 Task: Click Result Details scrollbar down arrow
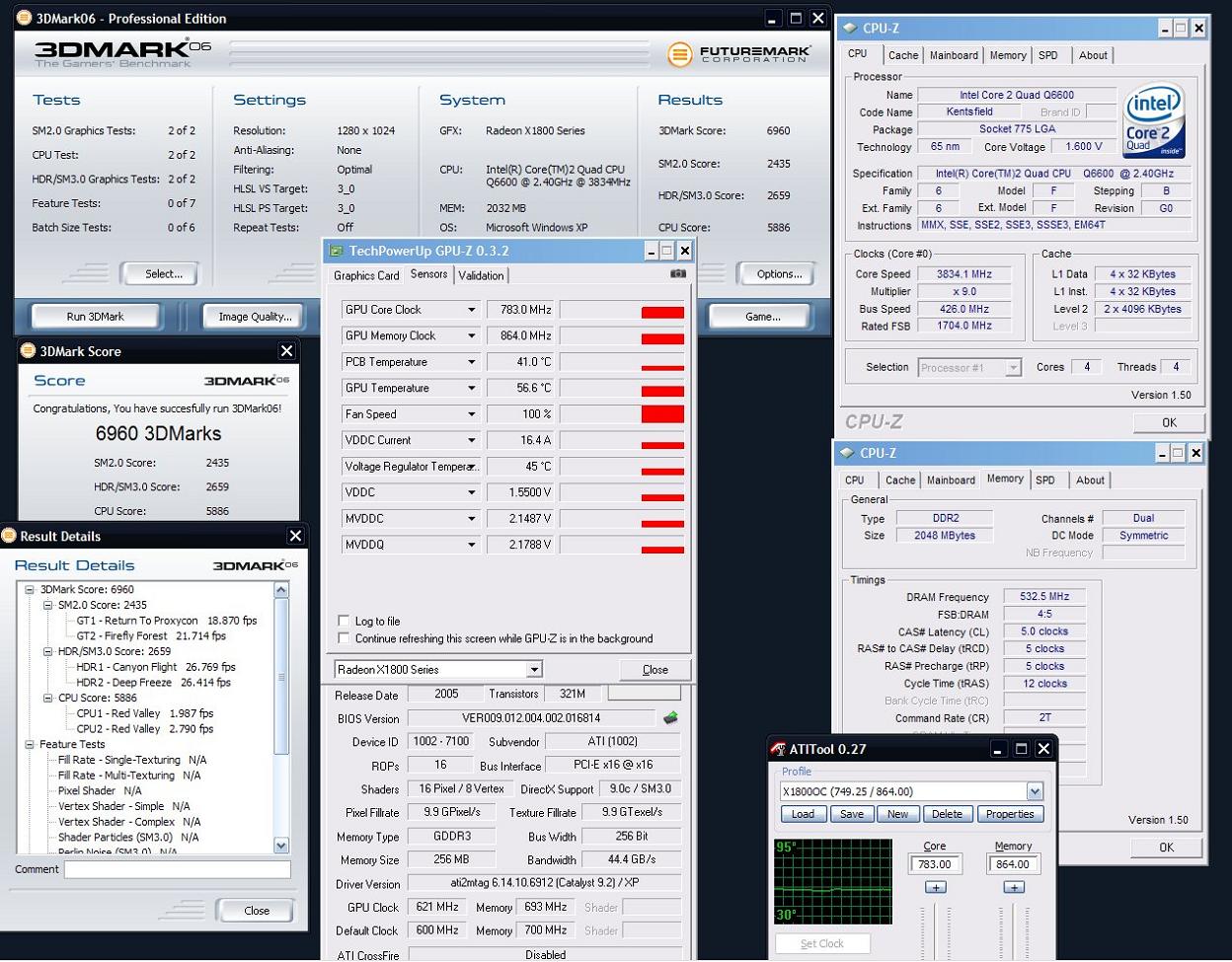click(281, 846)
